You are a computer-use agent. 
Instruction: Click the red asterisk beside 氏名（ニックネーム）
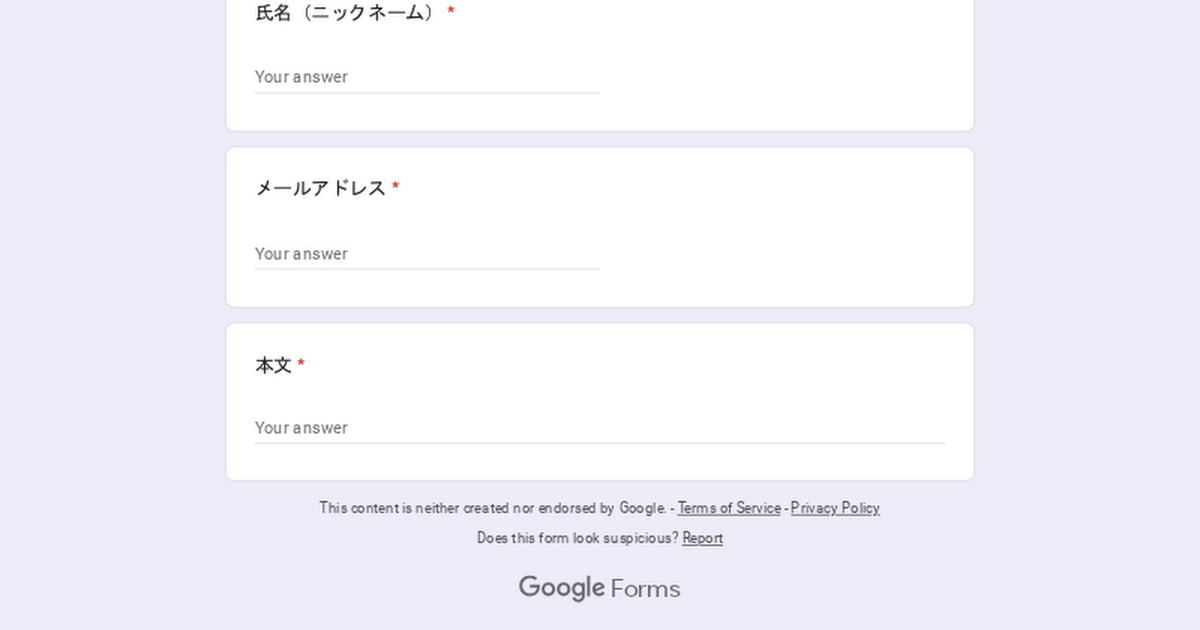pyautogui.click(x=451, y=12)
